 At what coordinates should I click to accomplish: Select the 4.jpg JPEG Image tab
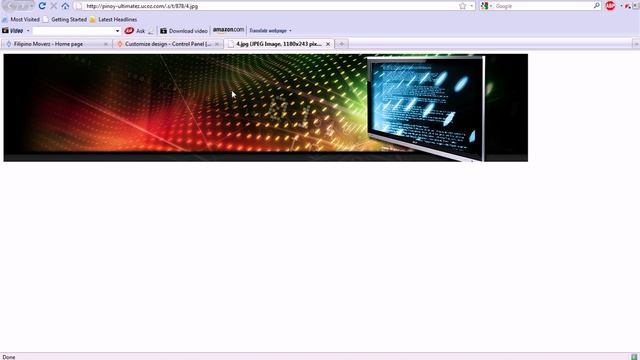tap(279, 44)
